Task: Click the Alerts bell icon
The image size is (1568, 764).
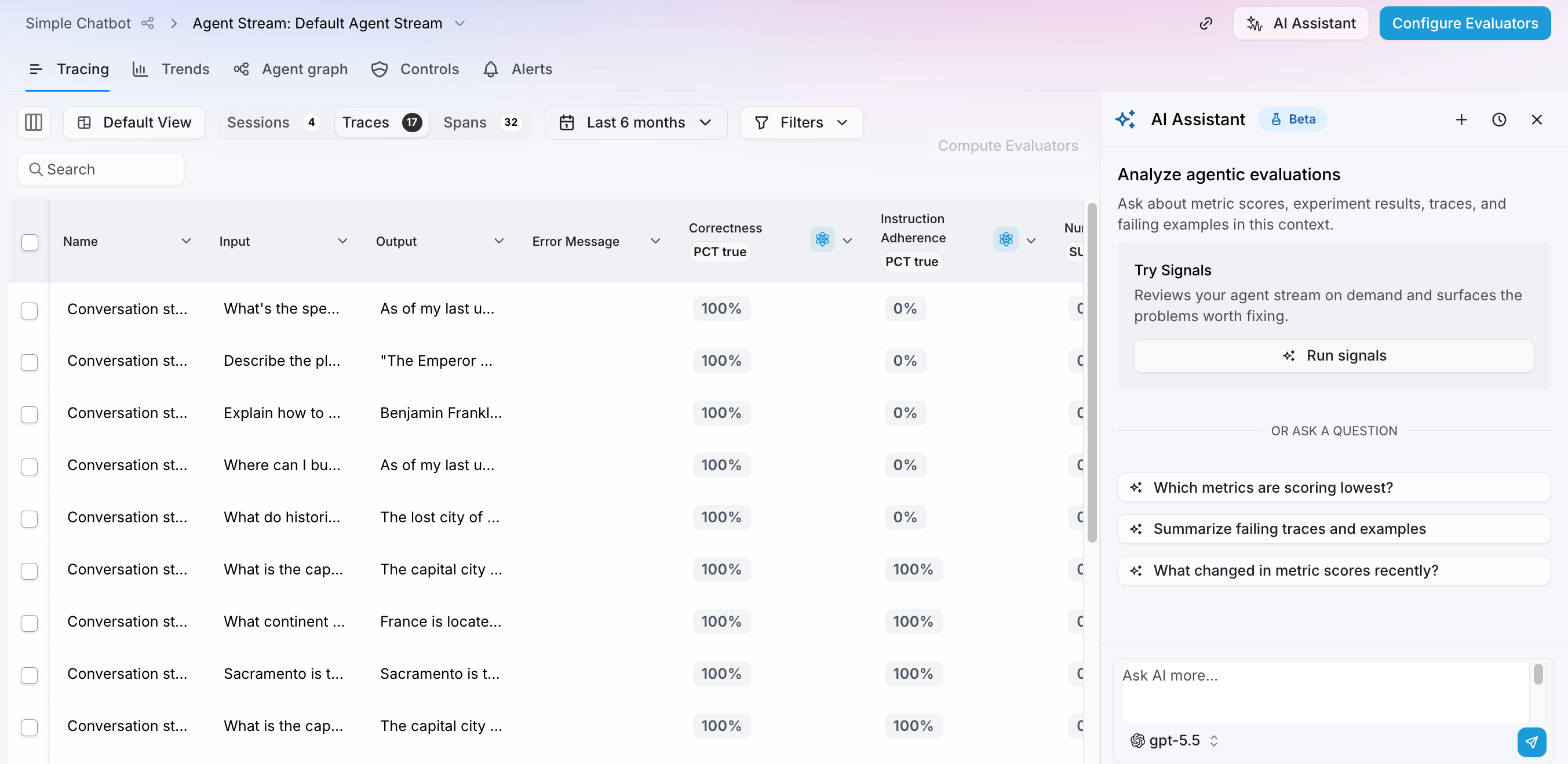Action: 491,69
